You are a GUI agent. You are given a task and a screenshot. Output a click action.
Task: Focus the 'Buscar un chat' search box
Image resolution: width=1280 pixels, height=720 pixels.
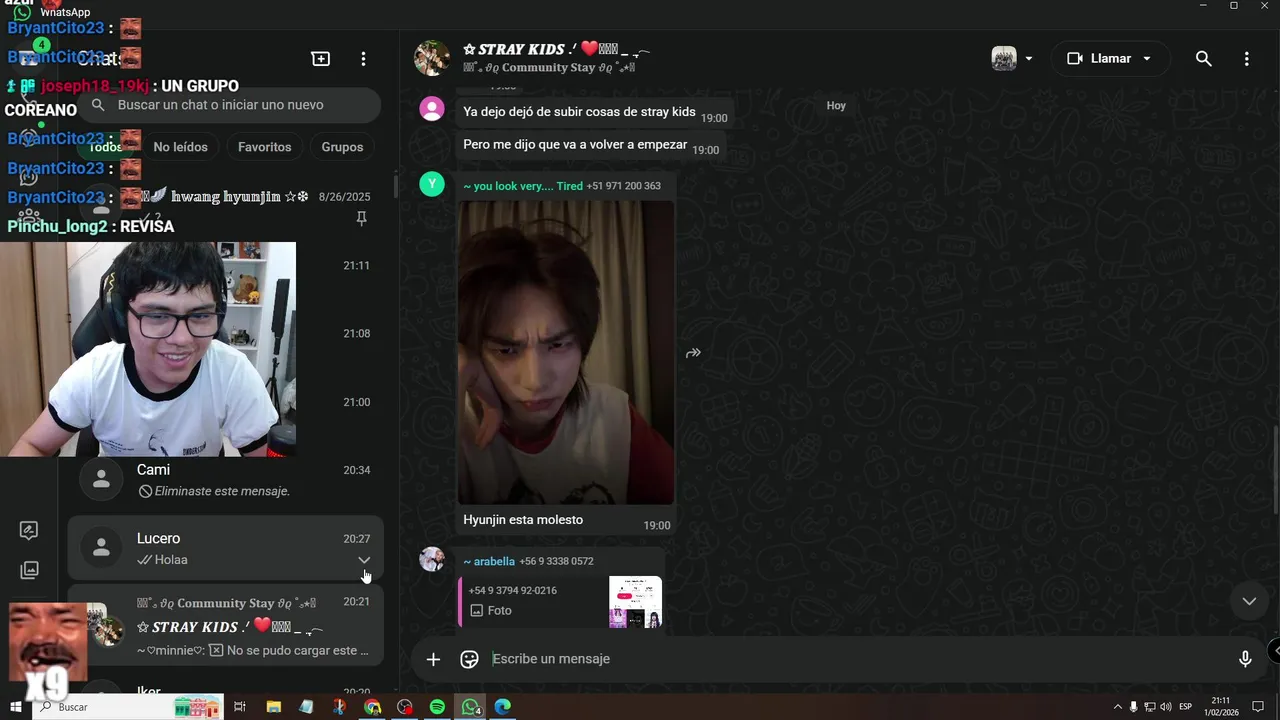[x=232, y=105]
